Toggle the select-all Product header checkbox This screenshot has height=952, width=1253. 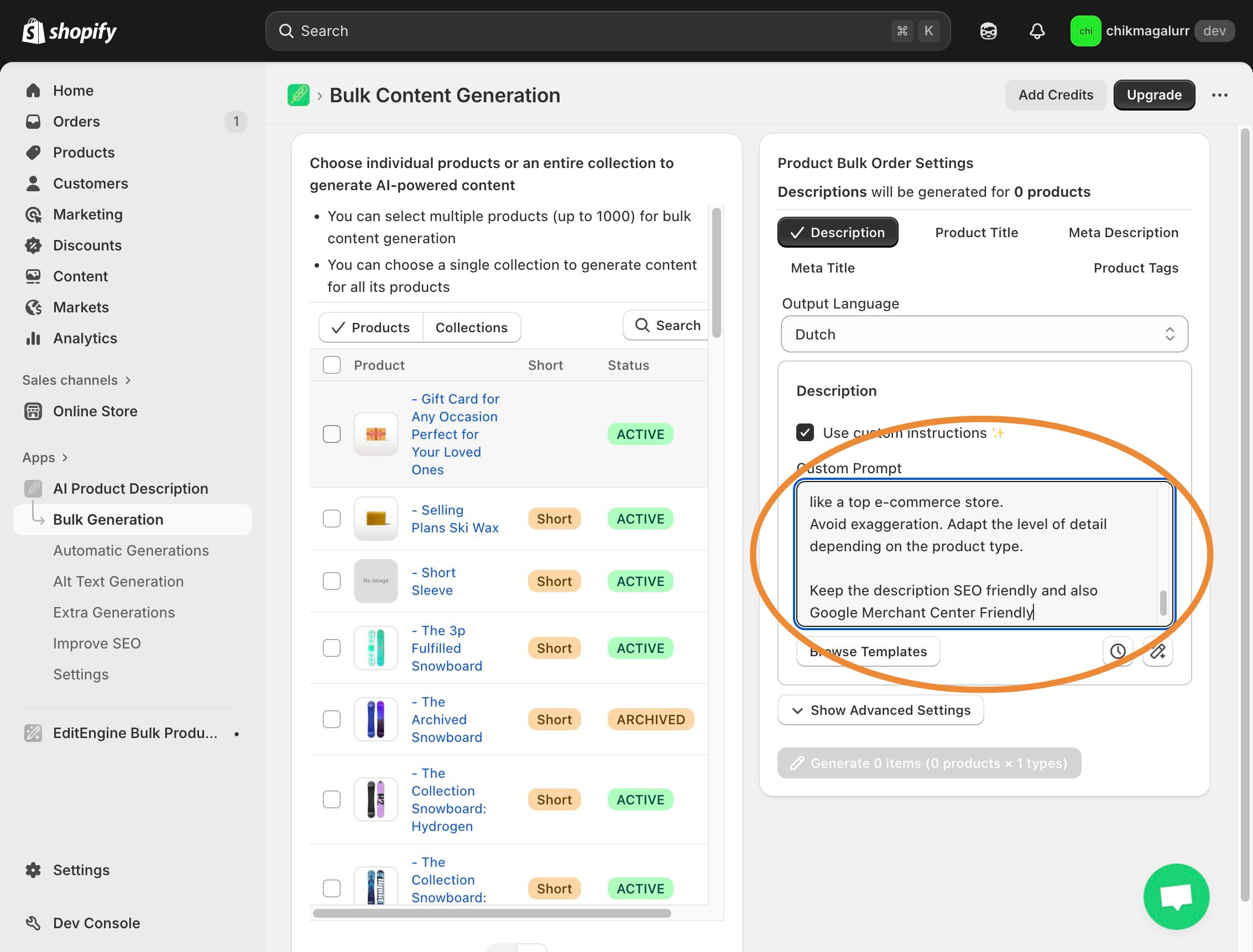[x=332, y=365]
